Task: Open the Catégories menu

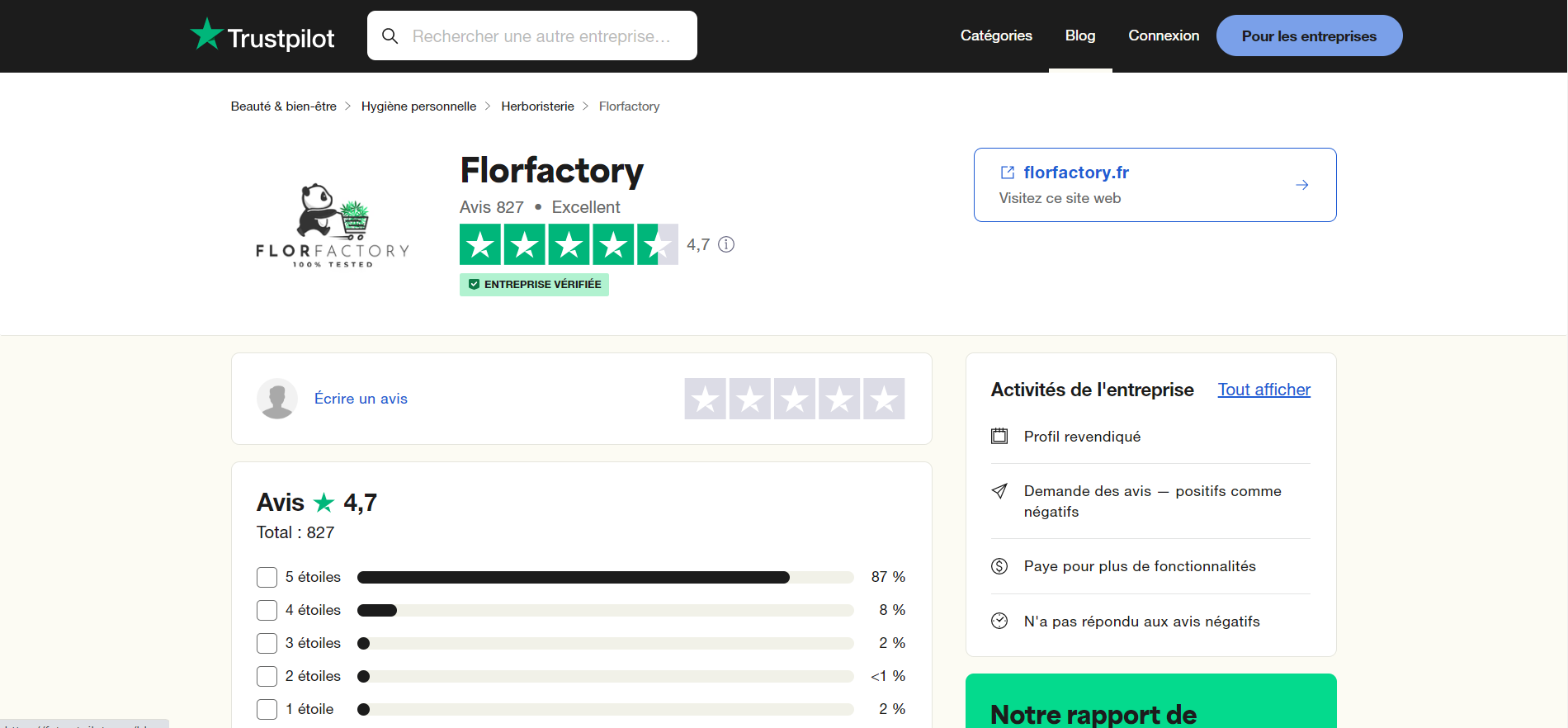Action: pyautogui.click(x=996, y=35)
